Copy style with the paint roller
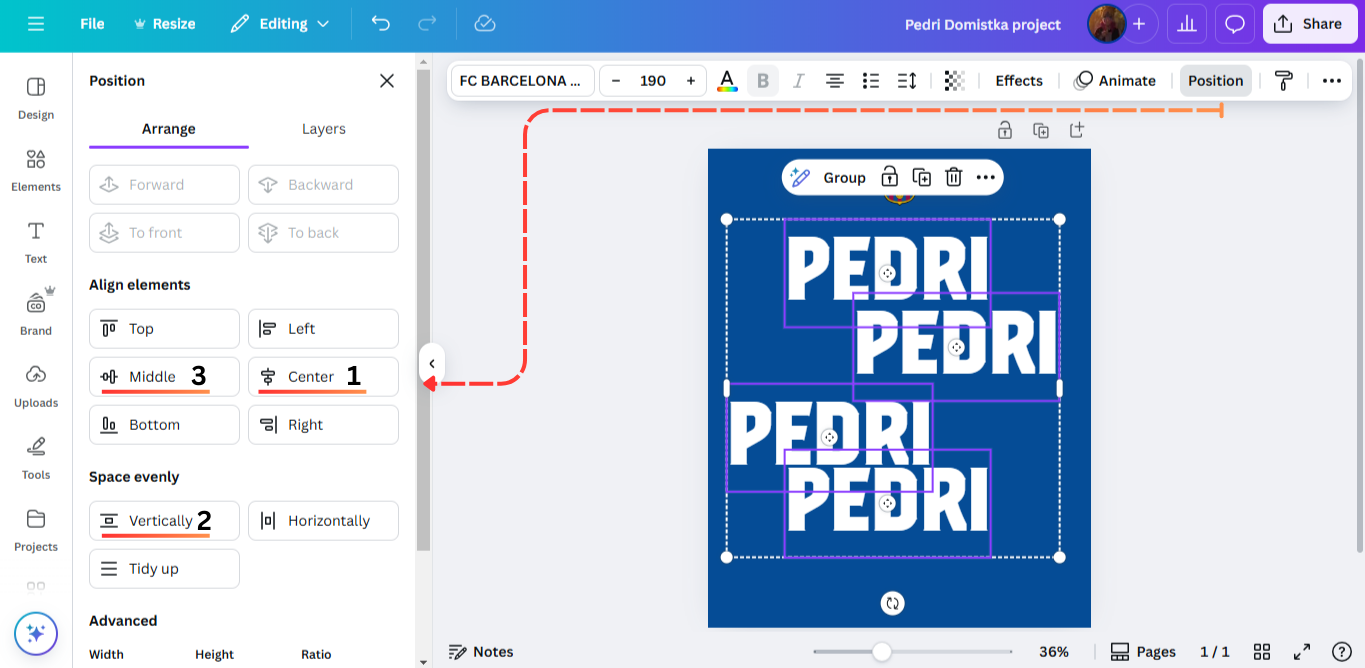 pos(1284,81)
